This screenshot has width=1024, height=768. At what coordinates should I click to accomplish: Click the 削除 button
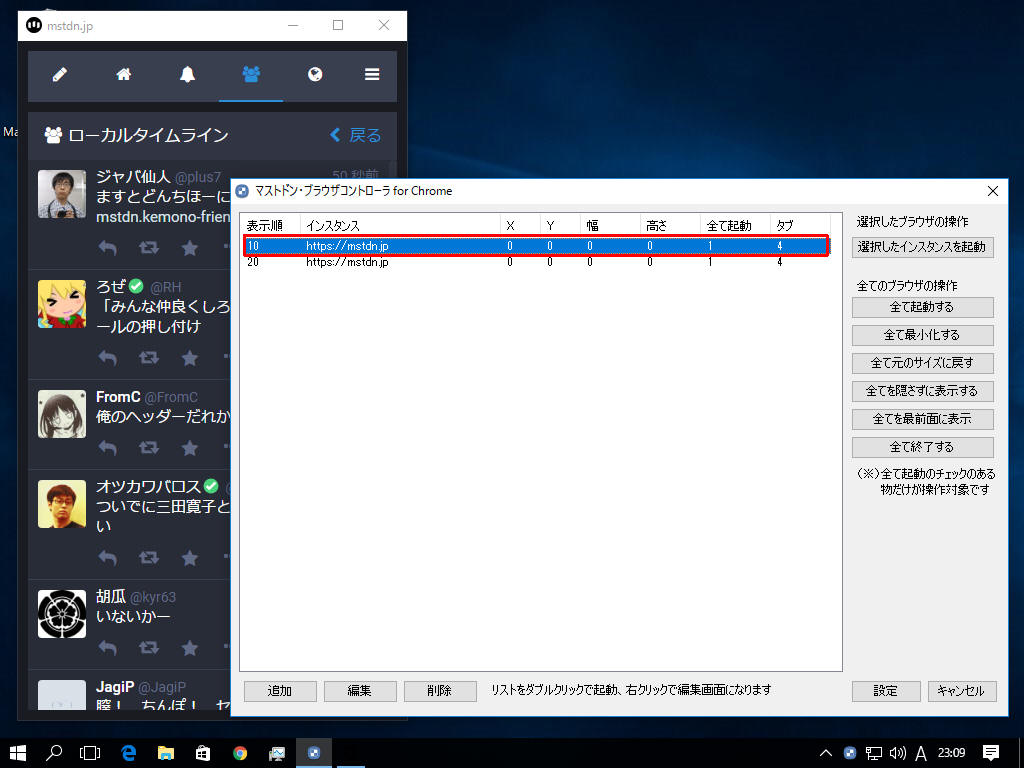pos(440,691)
